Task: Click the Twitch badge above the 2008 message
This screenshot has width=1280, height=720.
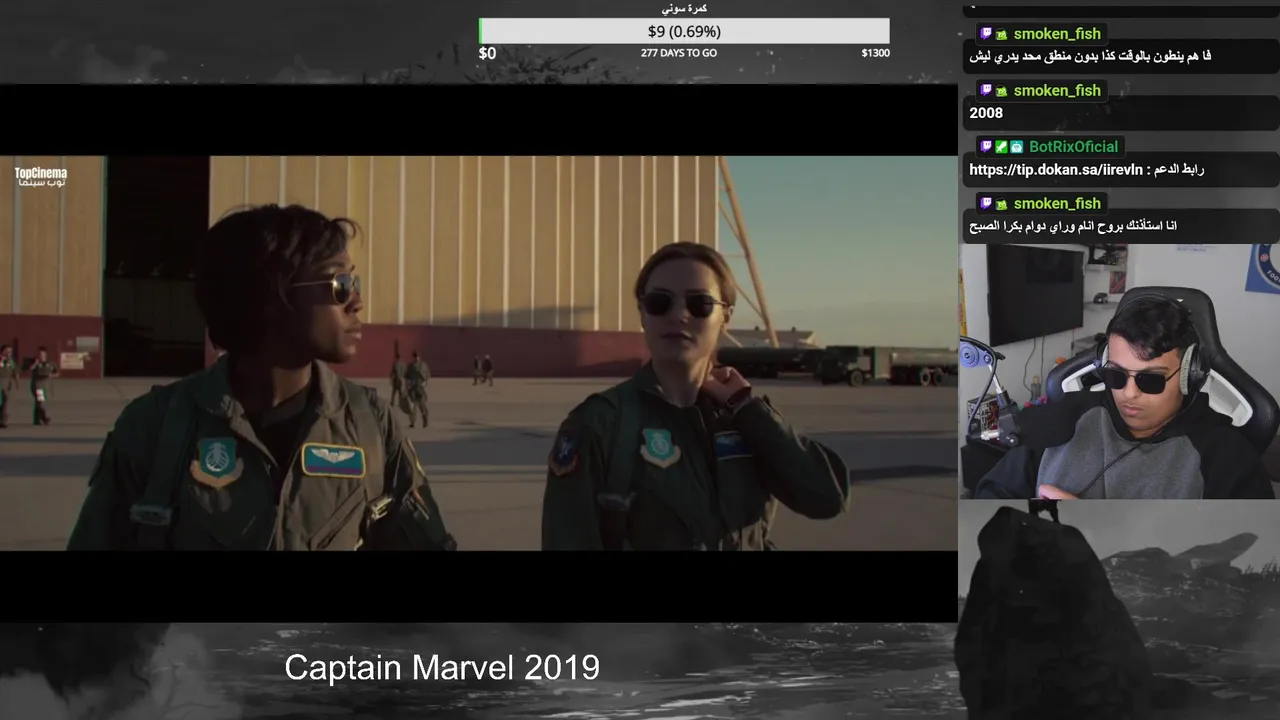Action: tap(986, 91)
